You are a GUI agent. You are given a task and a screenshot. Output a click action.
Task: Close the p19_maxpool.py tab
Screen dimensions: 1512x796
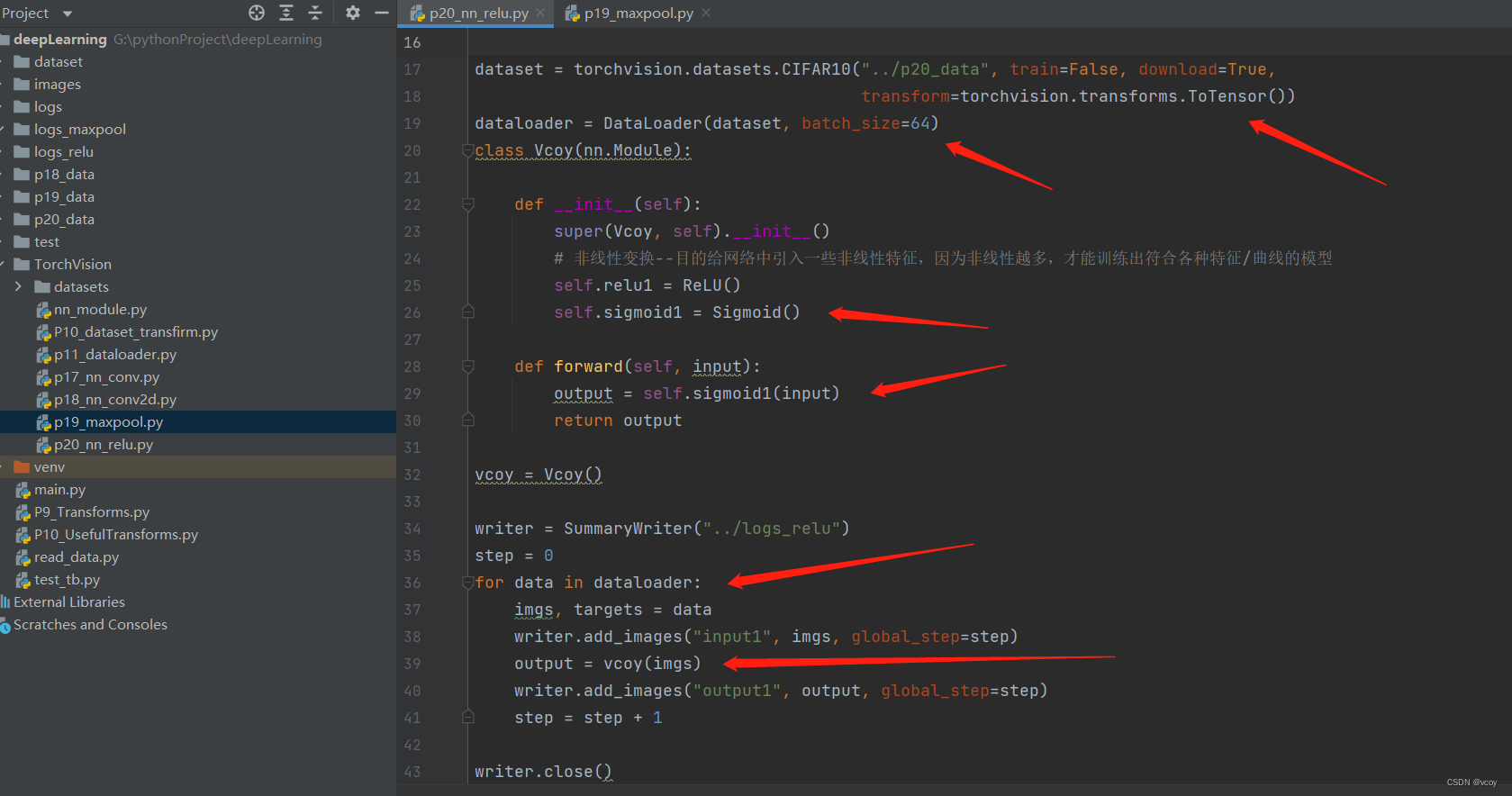pyautogui.click(x=706, y=13)
